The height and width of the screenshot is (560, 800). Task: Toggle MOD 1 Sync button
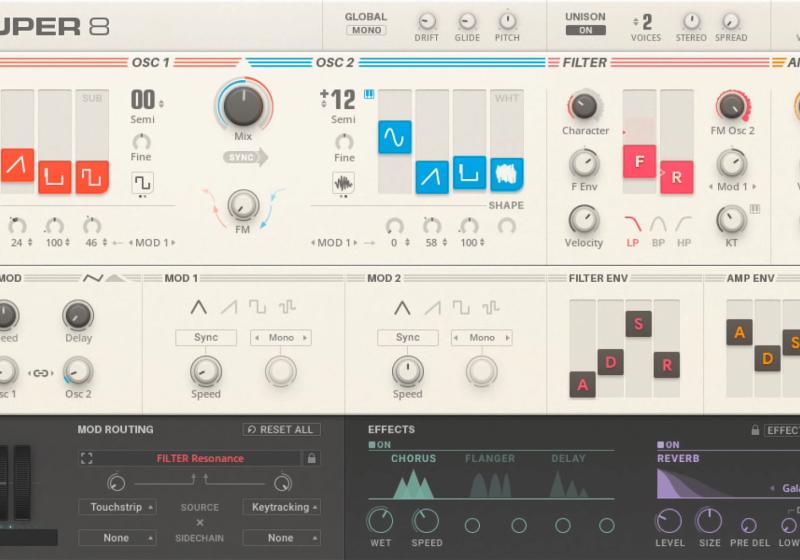(x=206, y=338)
